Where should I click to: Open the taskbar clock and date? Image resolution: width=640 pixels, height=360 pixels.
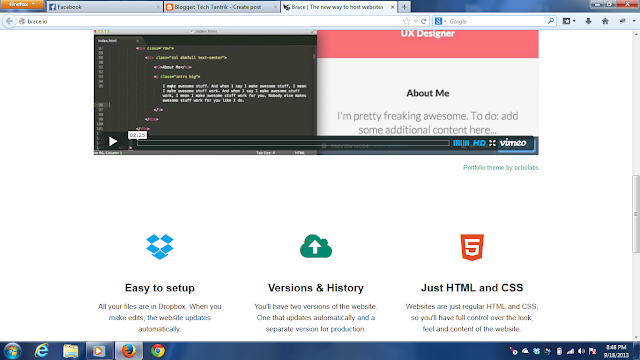click(x=616, y=351)
